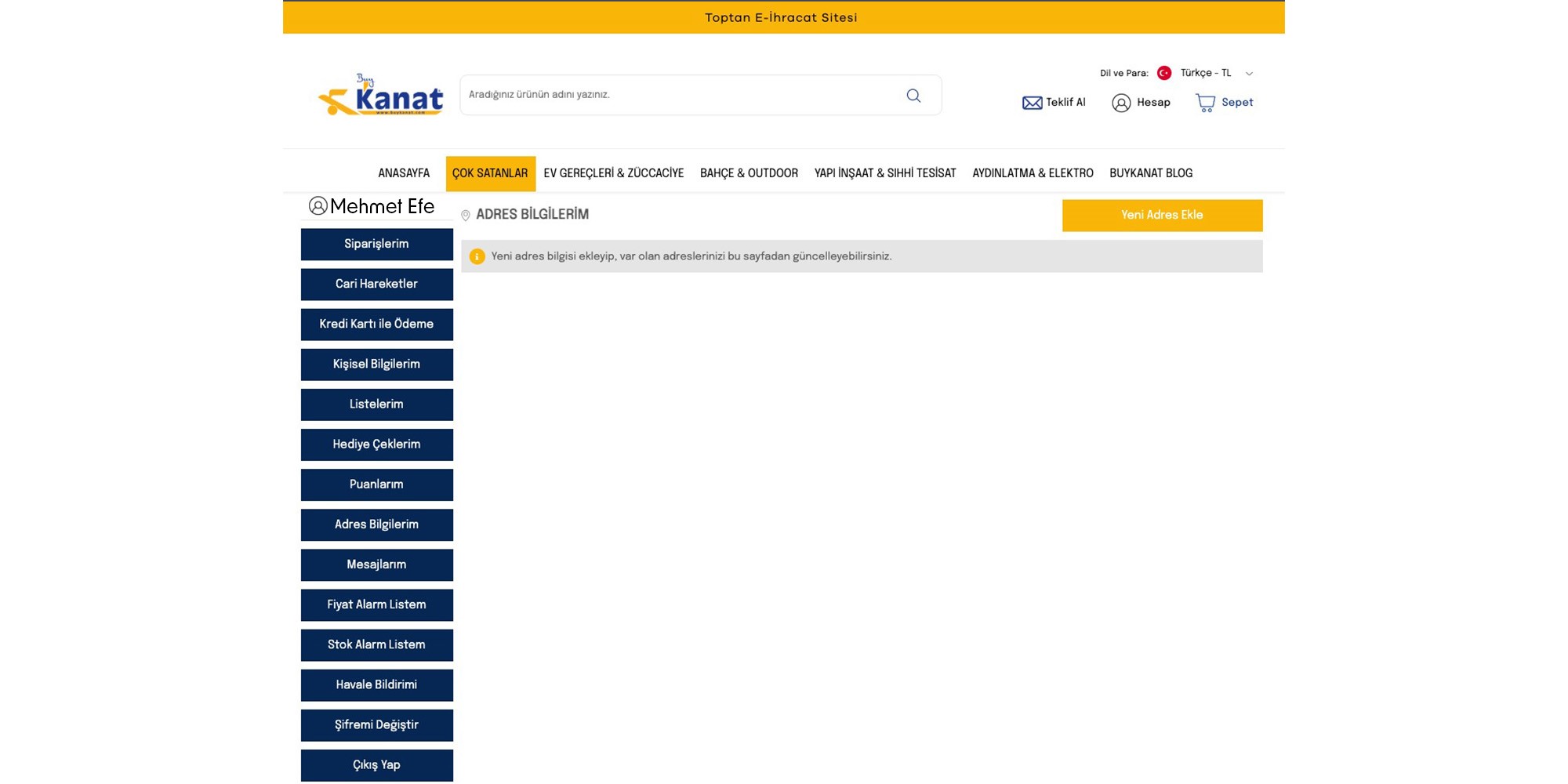Select Kredi Kartı ile Ödeme
1568x784 pixels.
[376, 325]
